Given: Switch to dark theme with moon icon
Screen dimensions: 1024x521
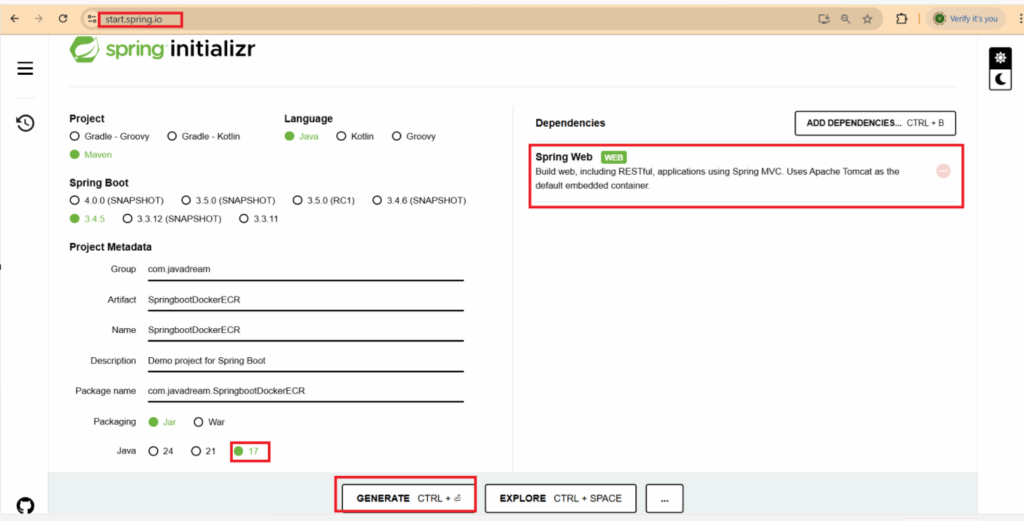Looking at the screenshot, I should coord(1000,79).
